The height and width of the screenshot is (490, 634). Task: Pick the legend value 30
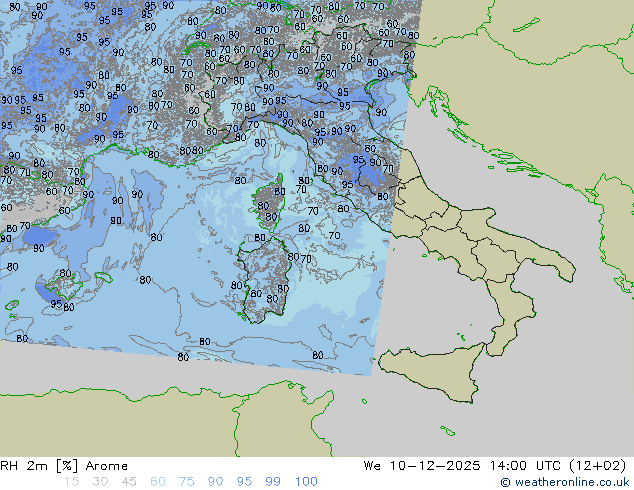[x=100, y=482]
